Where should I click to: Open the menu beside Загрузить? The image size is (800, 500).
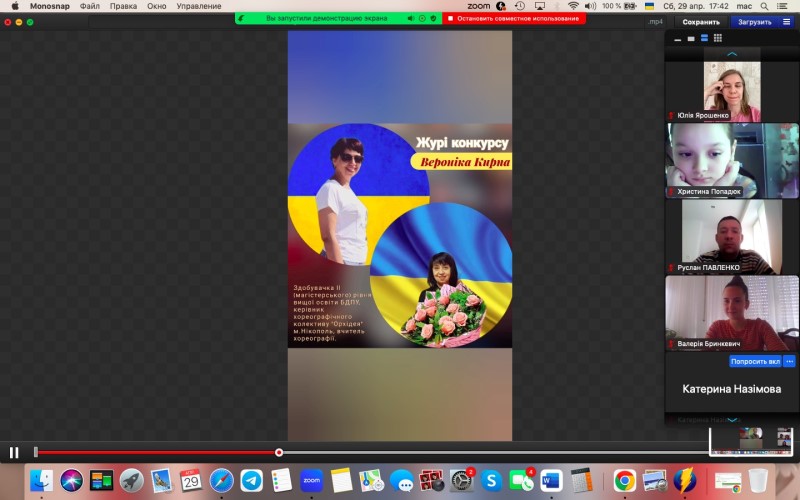tap(786, 22)
